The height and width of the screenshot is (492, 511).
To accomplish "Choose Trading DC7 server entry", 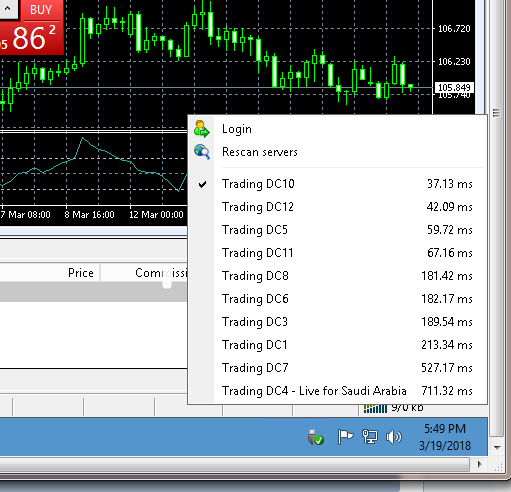I will click(337, 368).
